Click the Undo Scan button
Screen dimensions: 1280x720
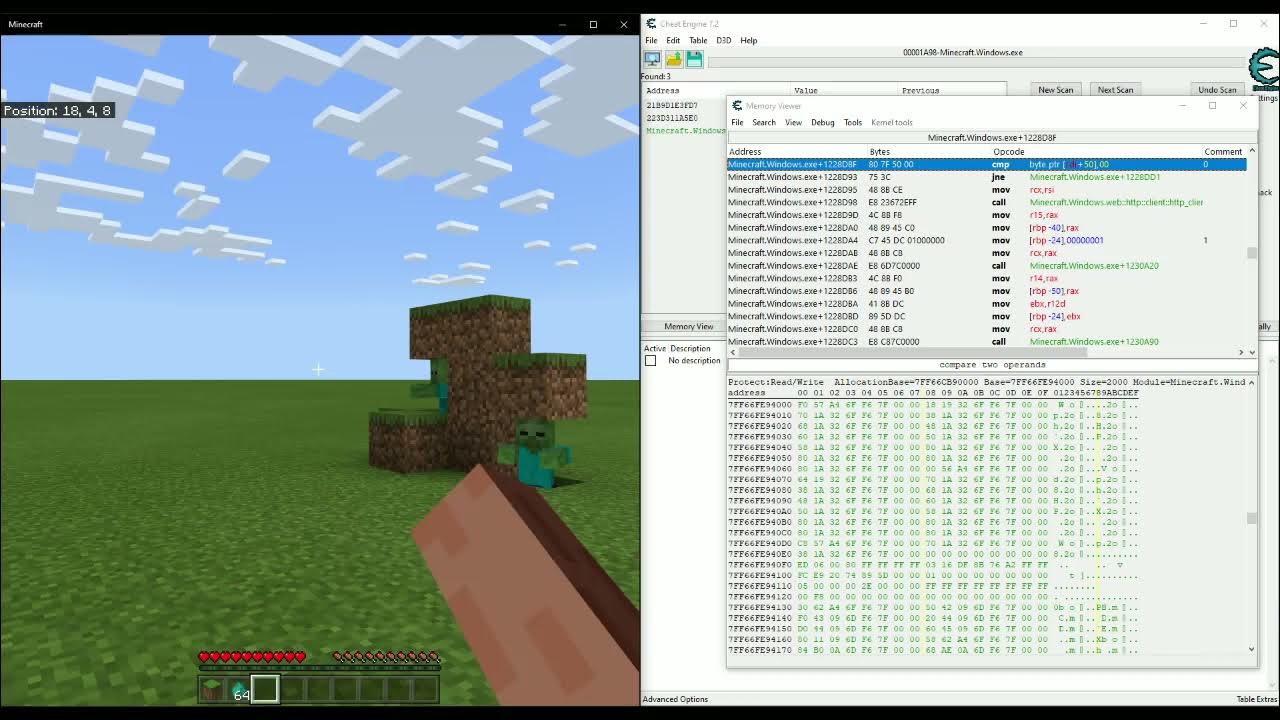pos(1217,90)
